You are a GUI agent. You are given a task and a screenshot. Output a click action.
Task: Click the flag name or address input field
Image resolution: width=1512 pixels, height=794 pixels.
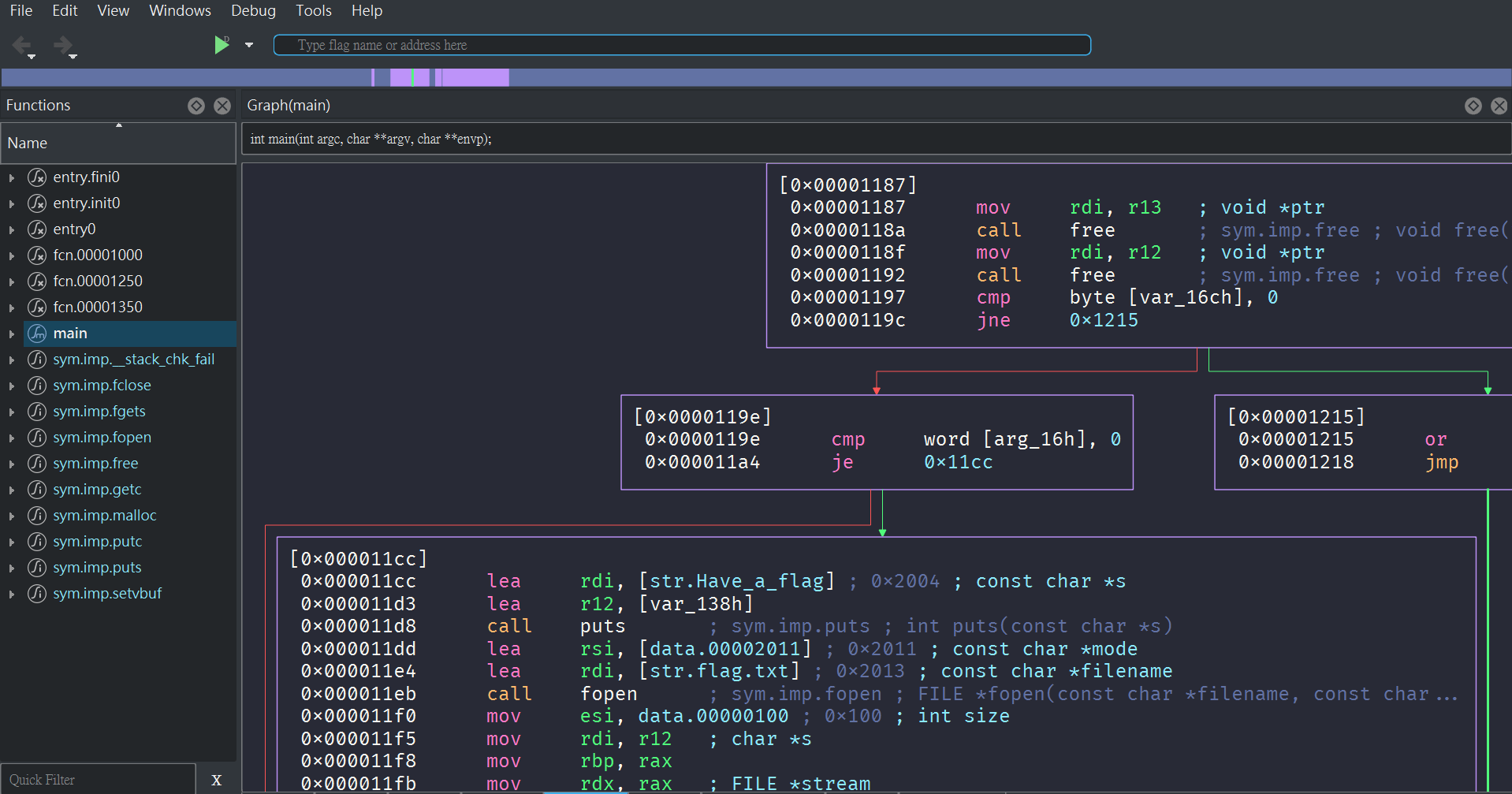tap(682, 45)
